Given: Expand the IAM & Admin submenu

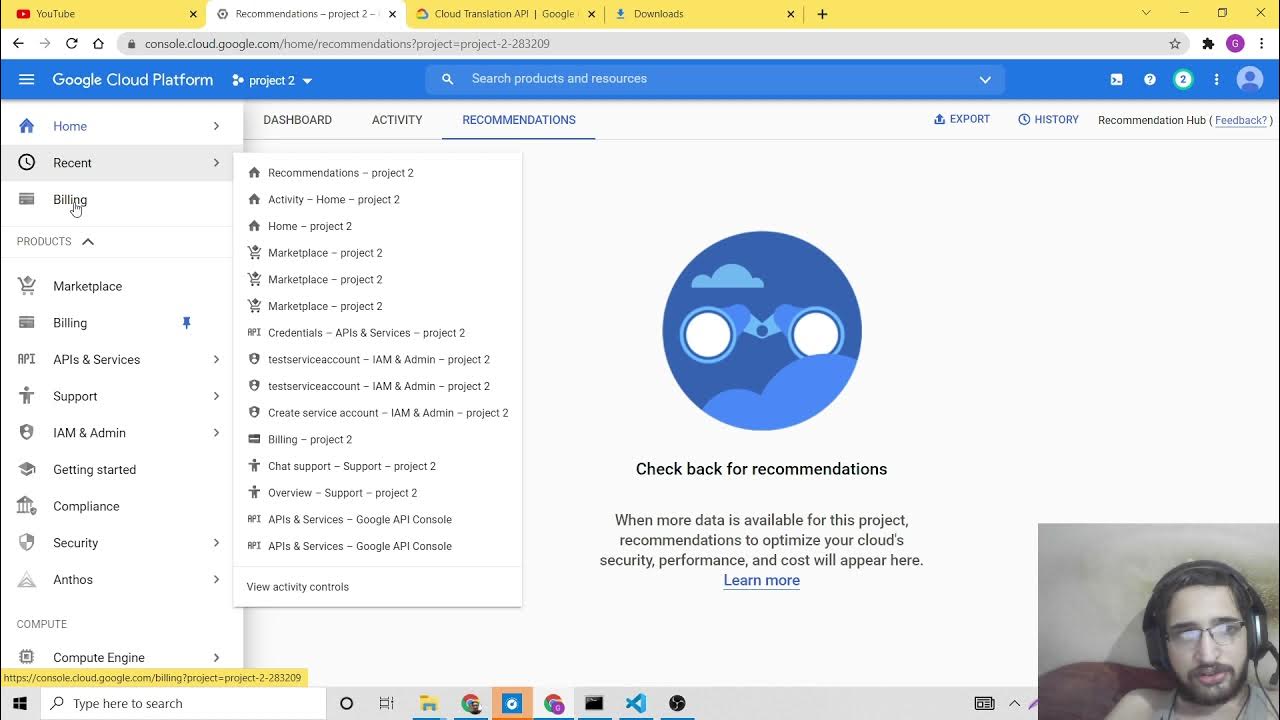Looking at the screenshot, I should click(x=216, y=433).
